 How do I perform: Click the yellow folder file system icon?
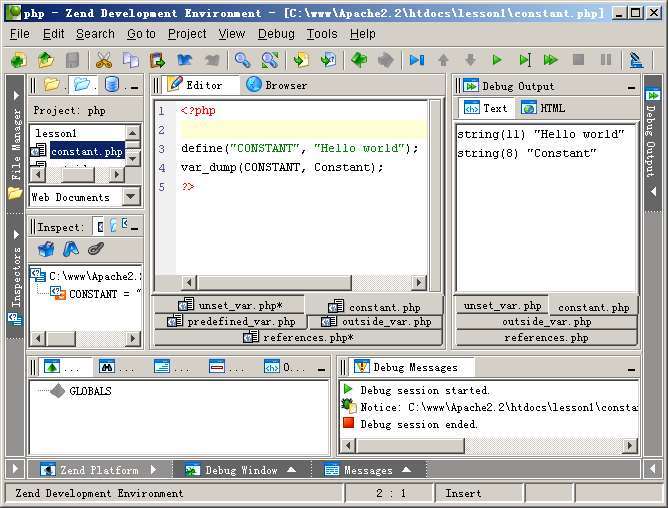[x=52, y=84]
